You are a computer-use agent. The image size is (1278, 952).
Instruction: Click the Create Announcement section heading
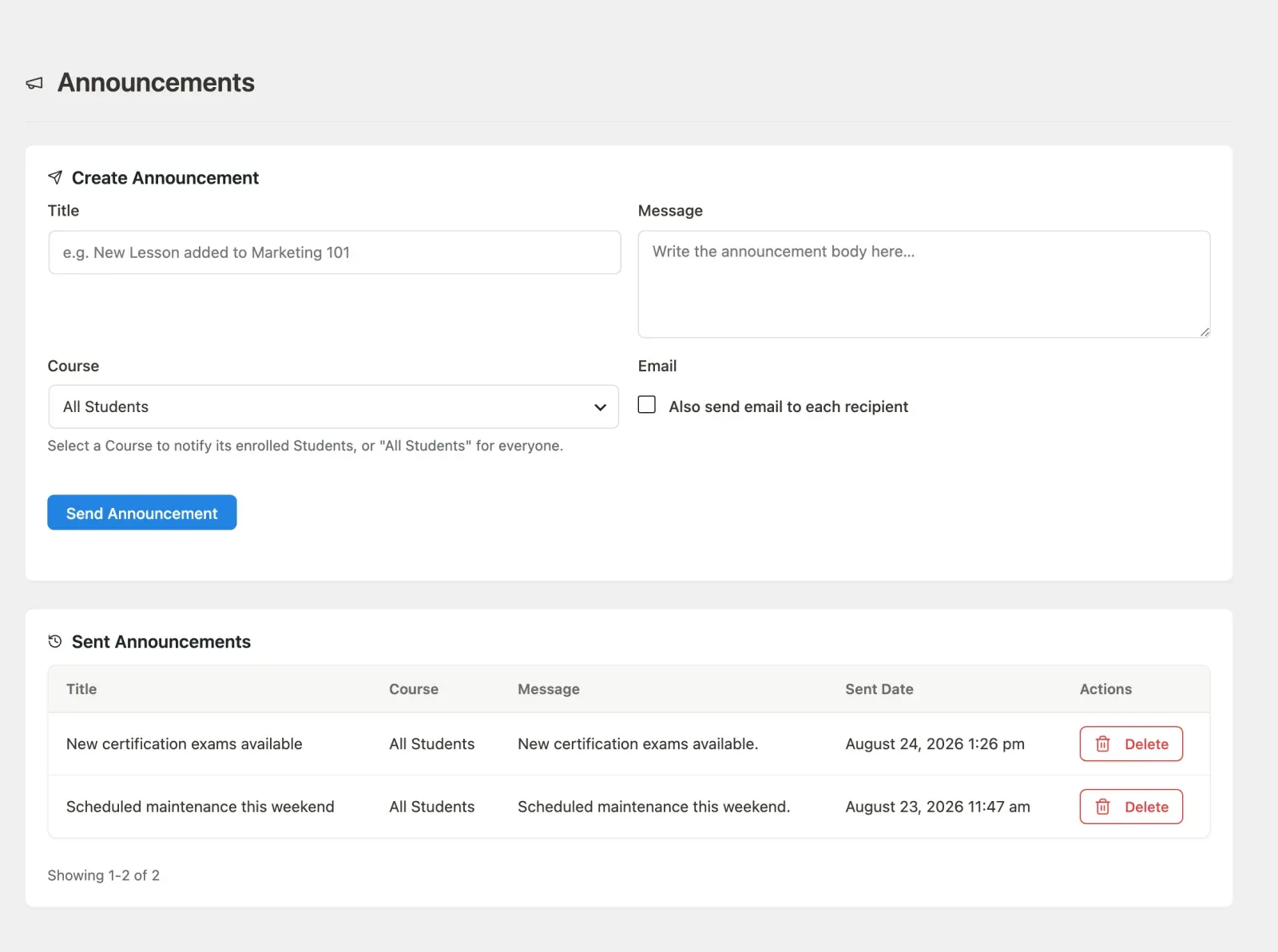pos(165,177)
